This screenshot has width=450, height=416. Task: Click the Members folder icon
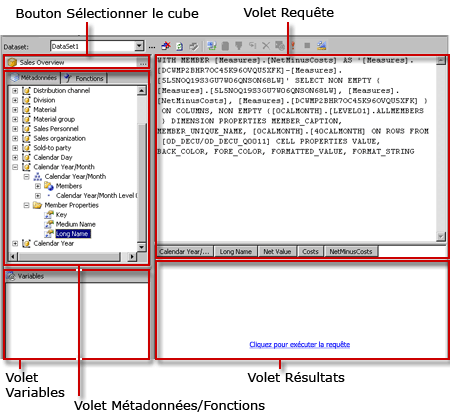click(x=49, y=186)
